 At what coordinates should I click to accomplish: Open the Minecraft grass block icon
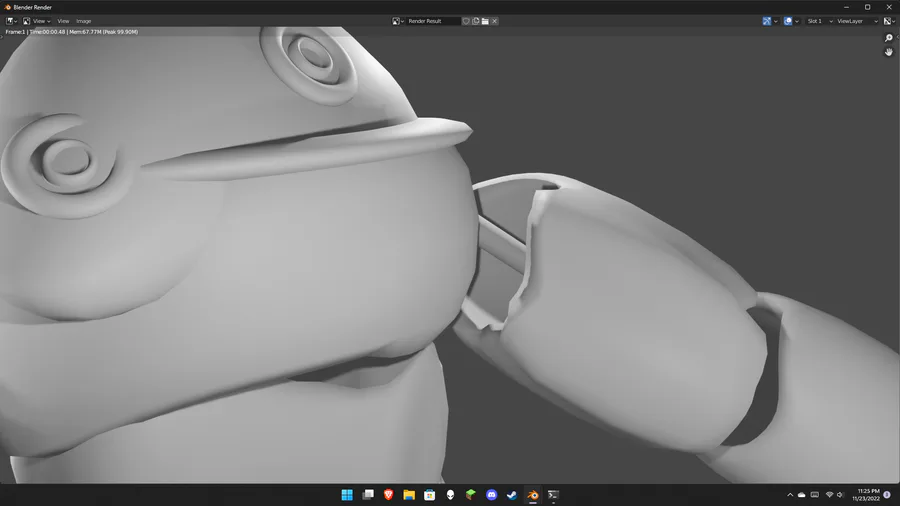point(471,495)
